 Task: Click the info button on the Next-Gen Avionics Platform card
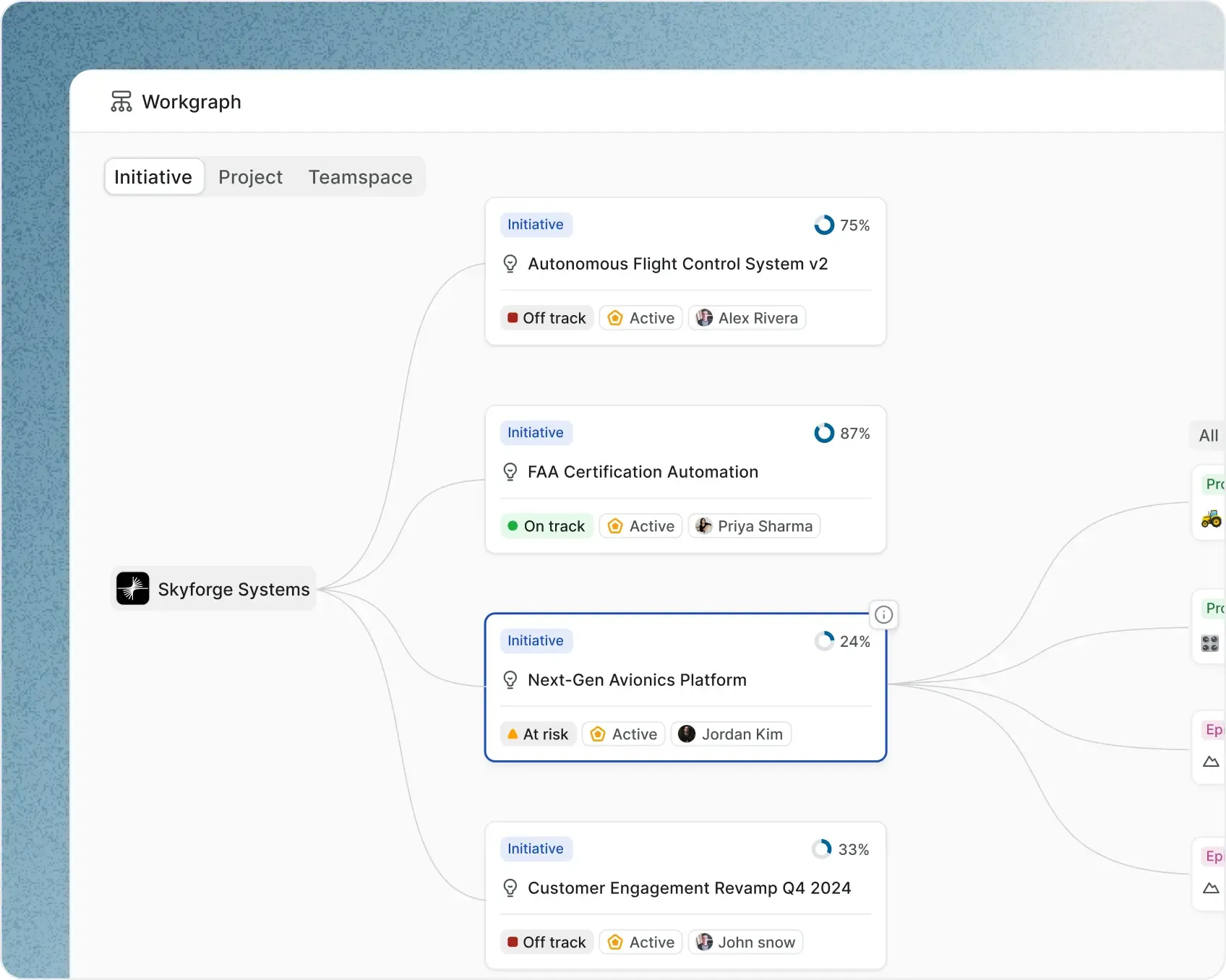tap(884, 614)
